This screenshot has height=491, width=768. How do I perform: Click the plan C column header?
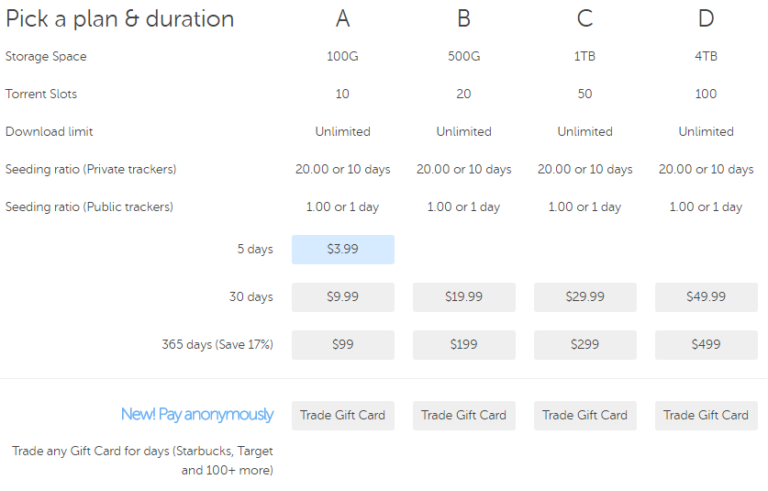585,18
